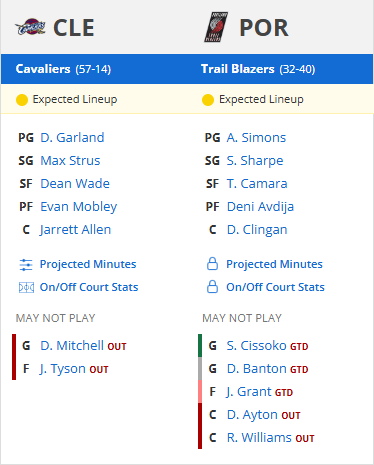The image size is (374, 465).
Task: Open Evan Mobley player link
Action: [79, 207]
